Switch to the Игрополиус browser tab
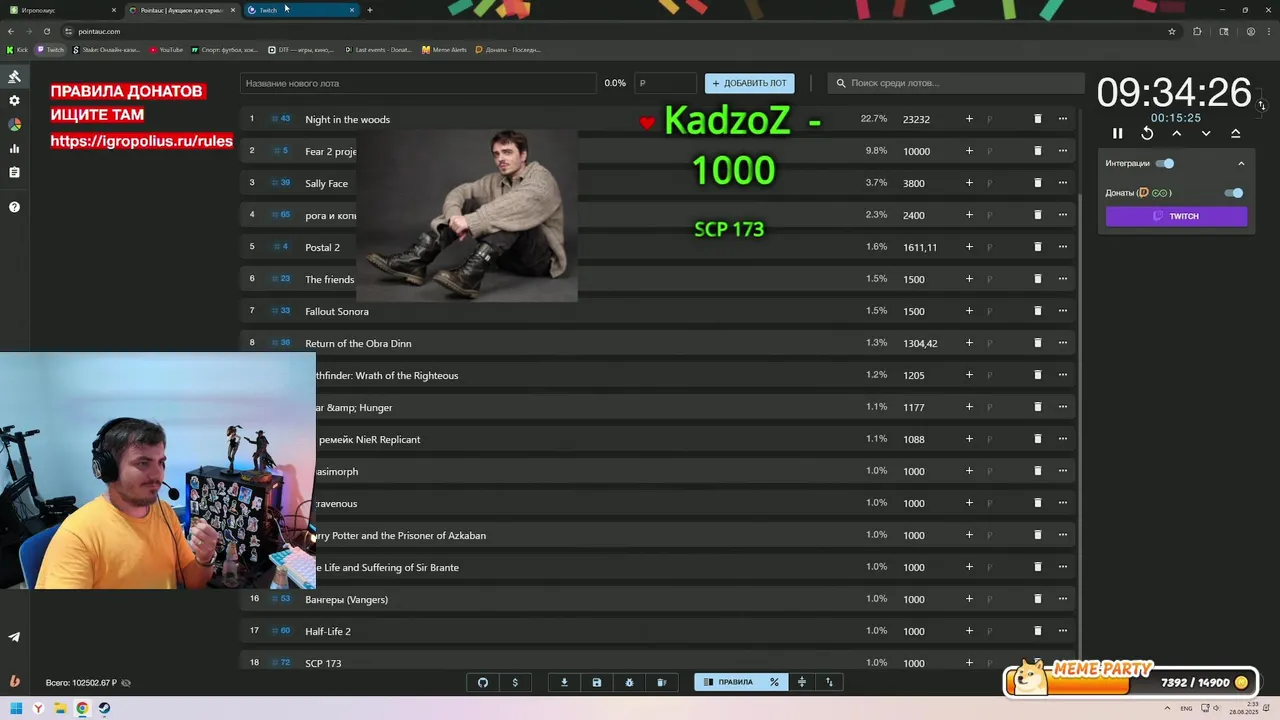This screenshot has width=1280, height=720. click(x=60, y=10)
